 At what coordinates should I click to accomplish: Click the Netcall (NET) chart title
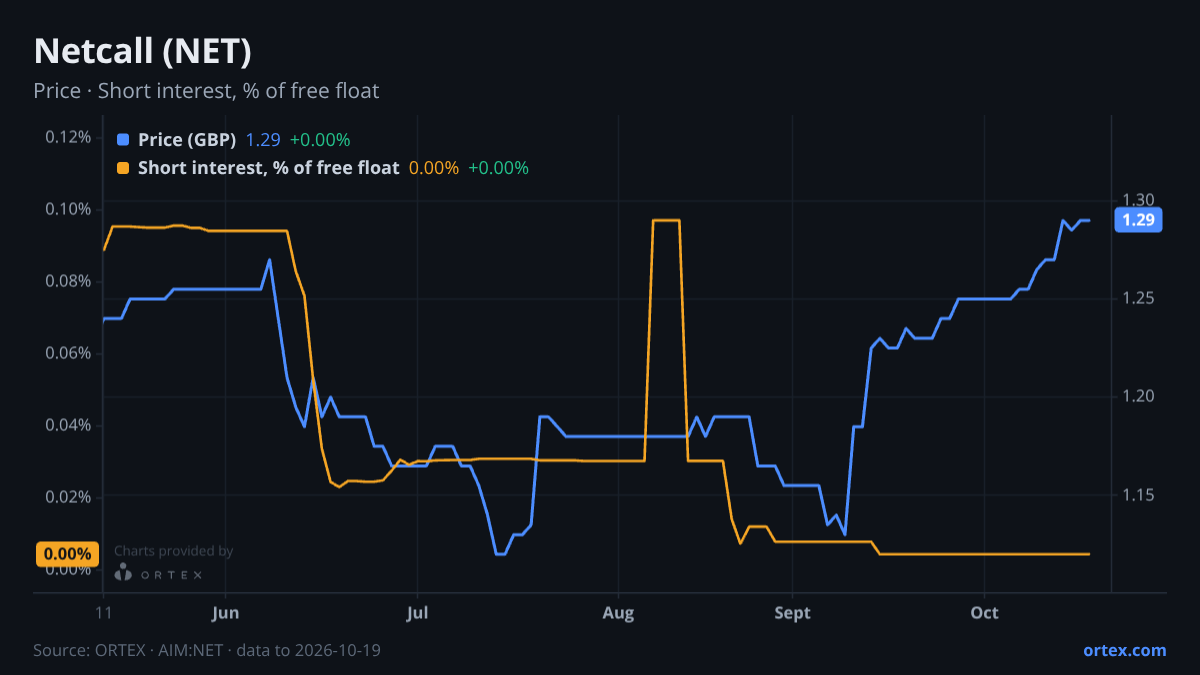(142, 51)
